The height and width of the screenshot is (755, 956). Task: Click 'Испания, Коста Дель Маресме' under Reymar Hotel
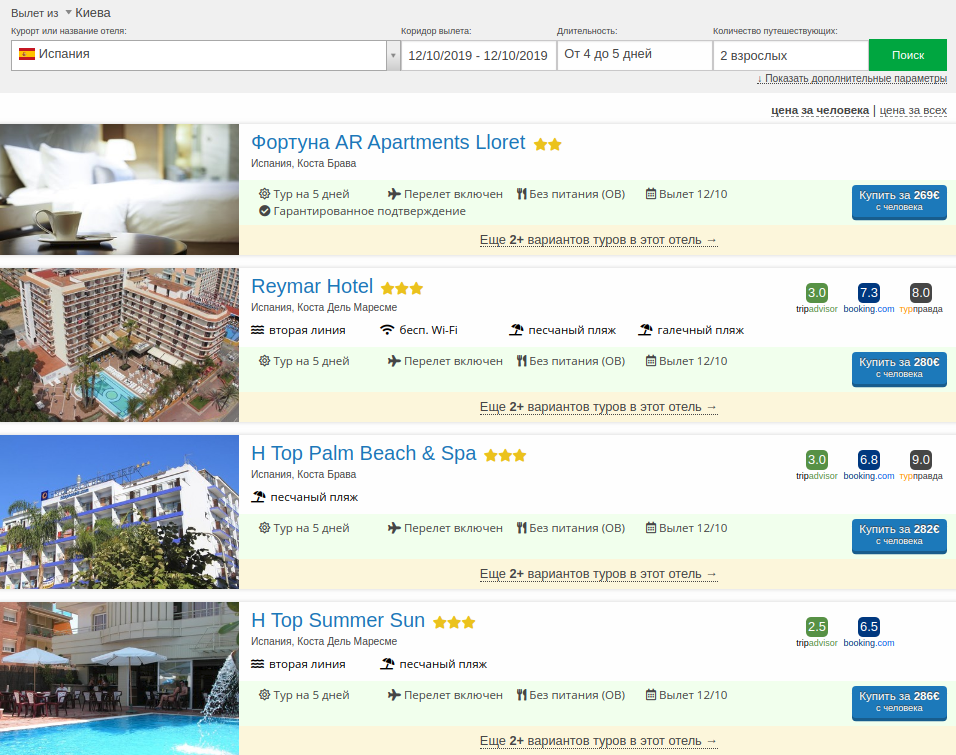coord(324,307)
